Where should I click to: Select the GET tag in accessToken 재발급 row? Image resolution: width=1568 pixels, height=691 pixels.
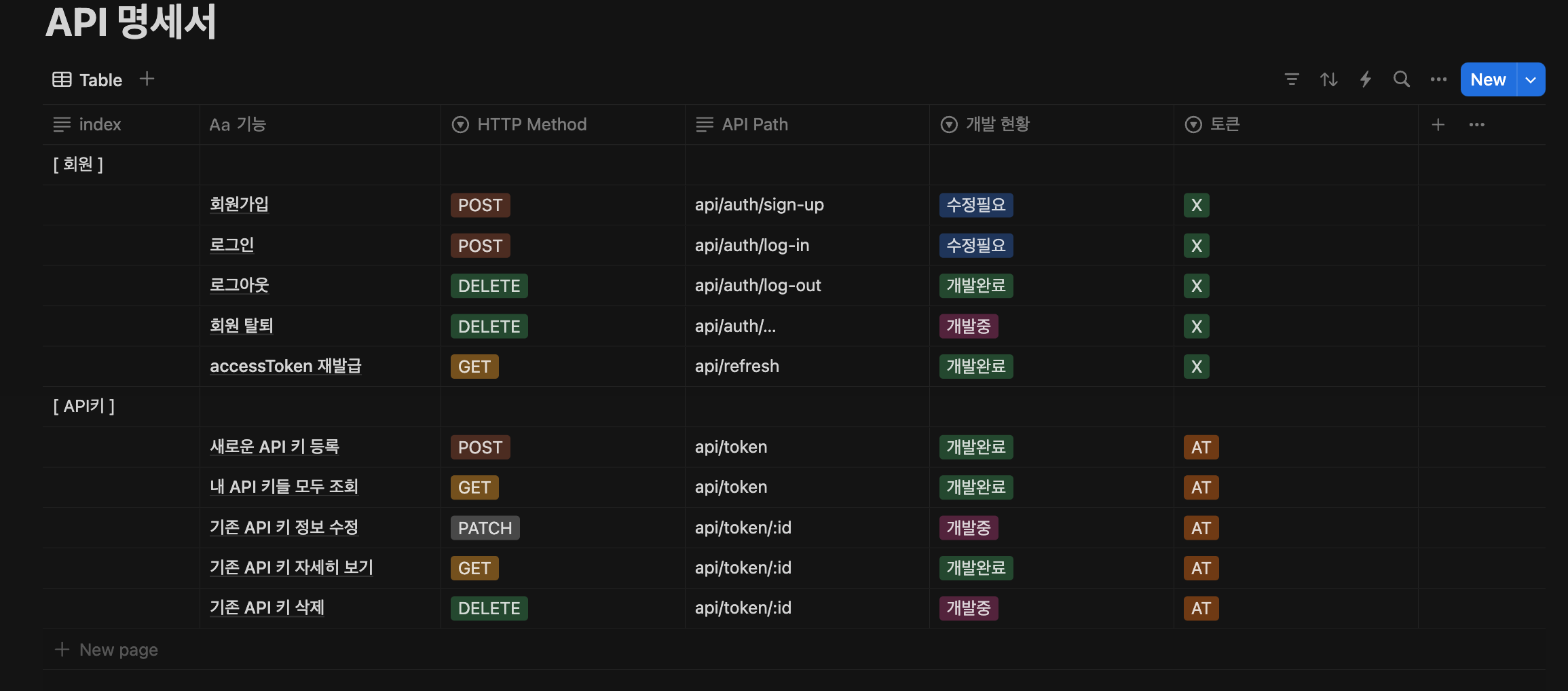[x=474, y=367]
